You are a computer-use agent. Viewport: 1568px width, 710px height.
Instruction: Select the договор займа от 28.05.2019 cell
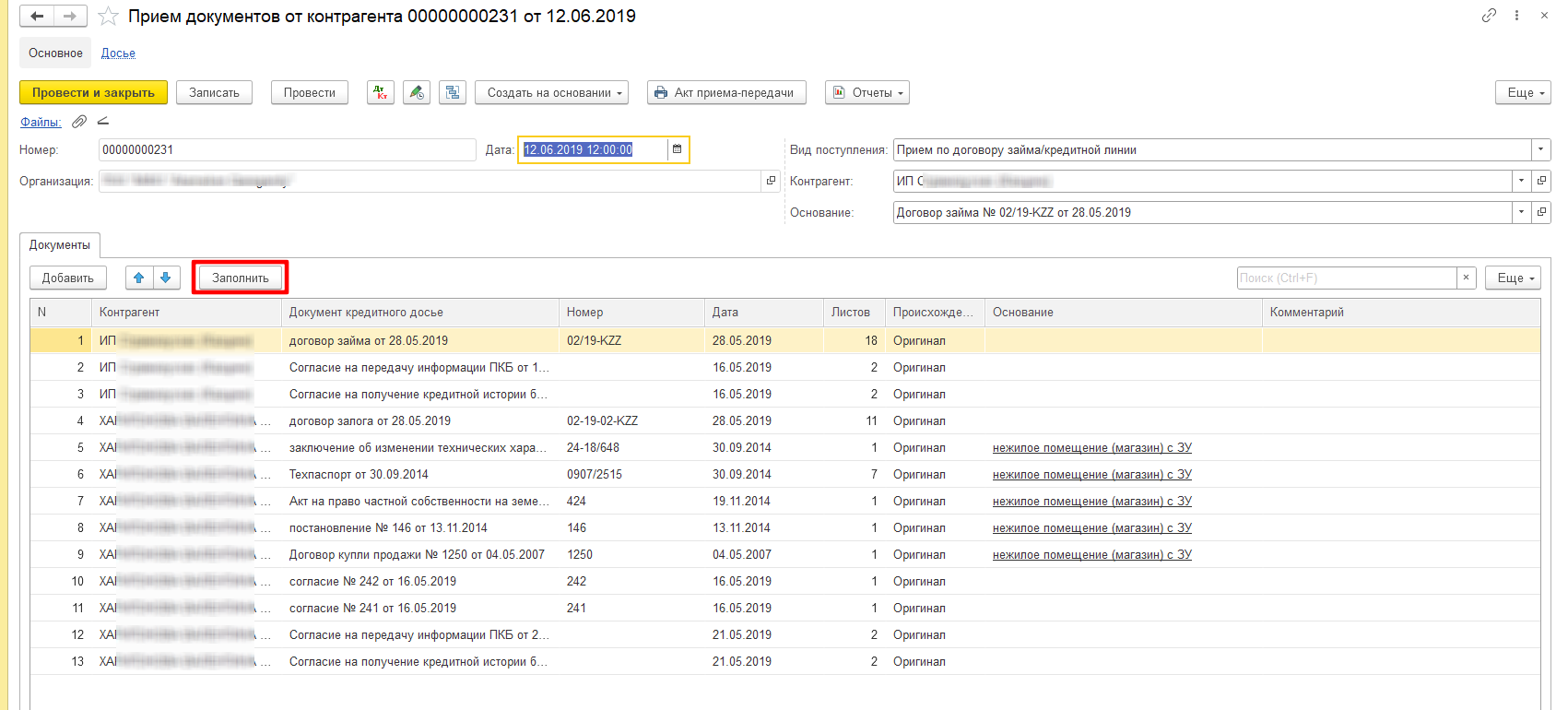tap(419, 340)
